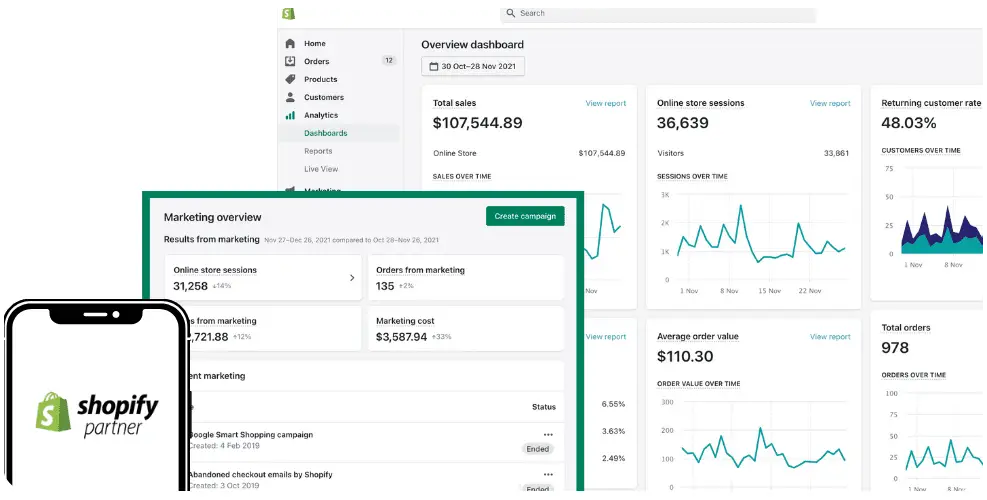Viewport: 987px width, 500px height.
Task: Select Dashboards under Analytics
Action: pos(325,133)
